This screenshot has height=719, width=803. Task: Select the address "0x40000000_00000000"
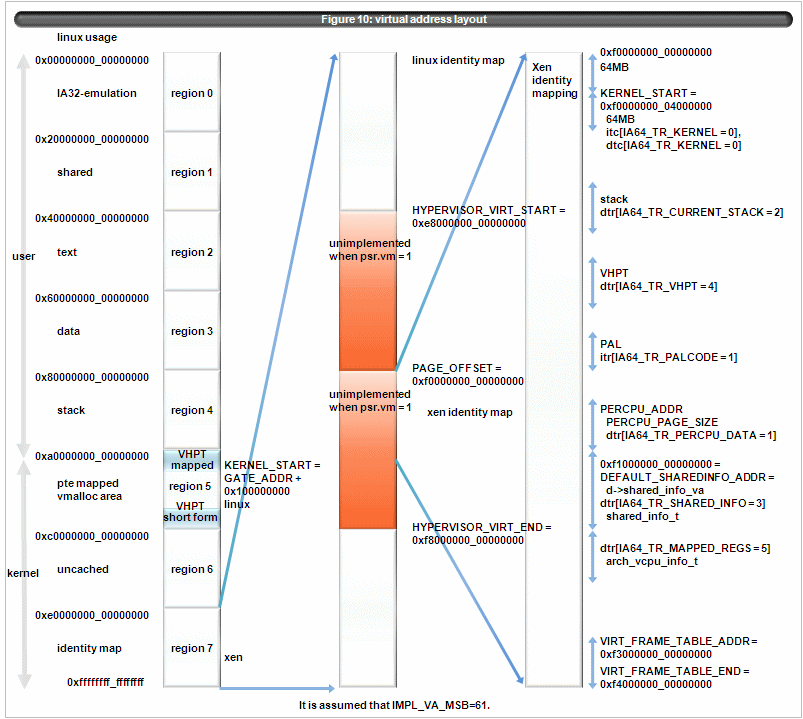(92, 219)
